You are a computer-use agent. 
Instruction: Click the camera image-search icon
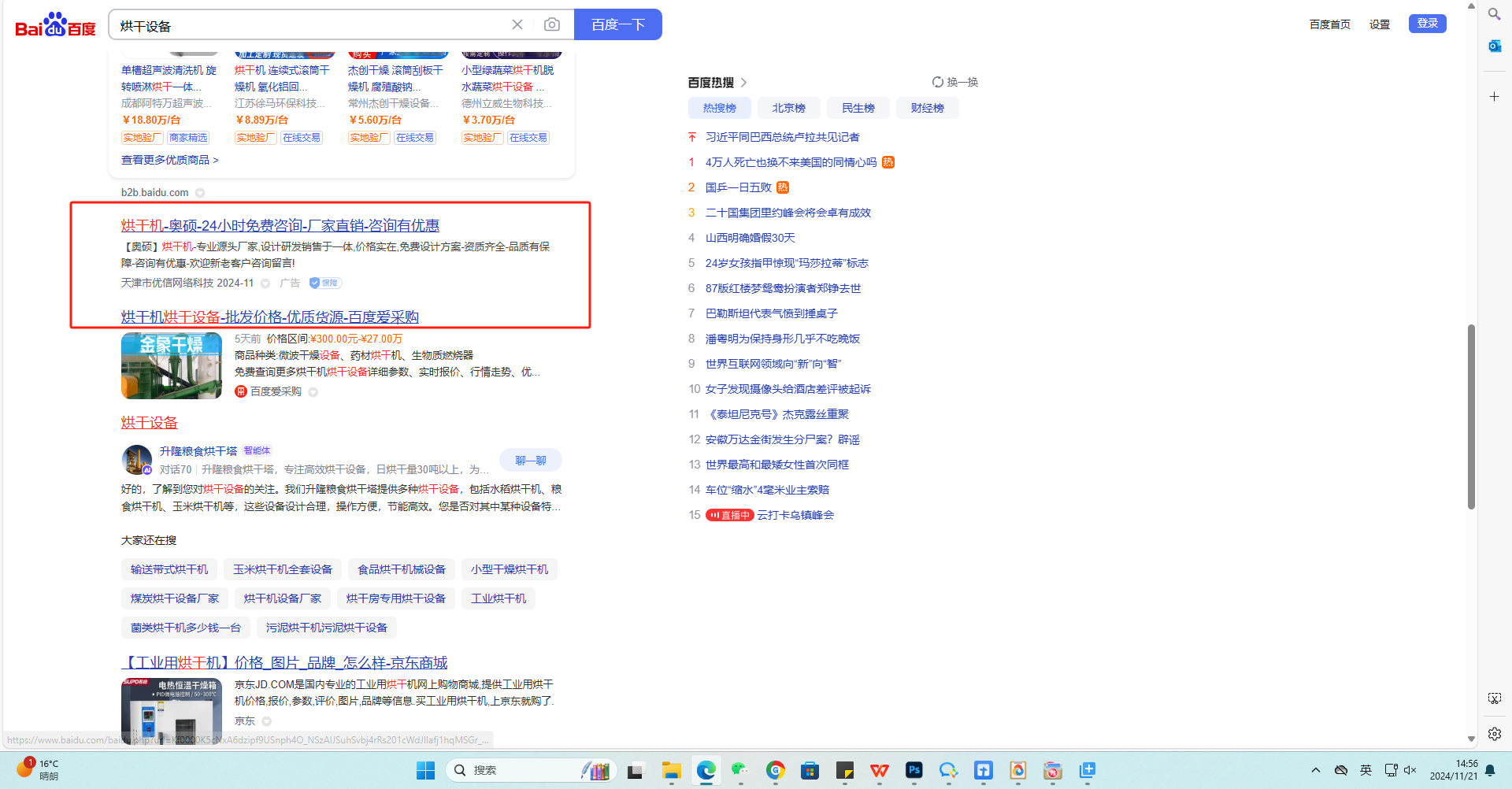pos(552,24)
